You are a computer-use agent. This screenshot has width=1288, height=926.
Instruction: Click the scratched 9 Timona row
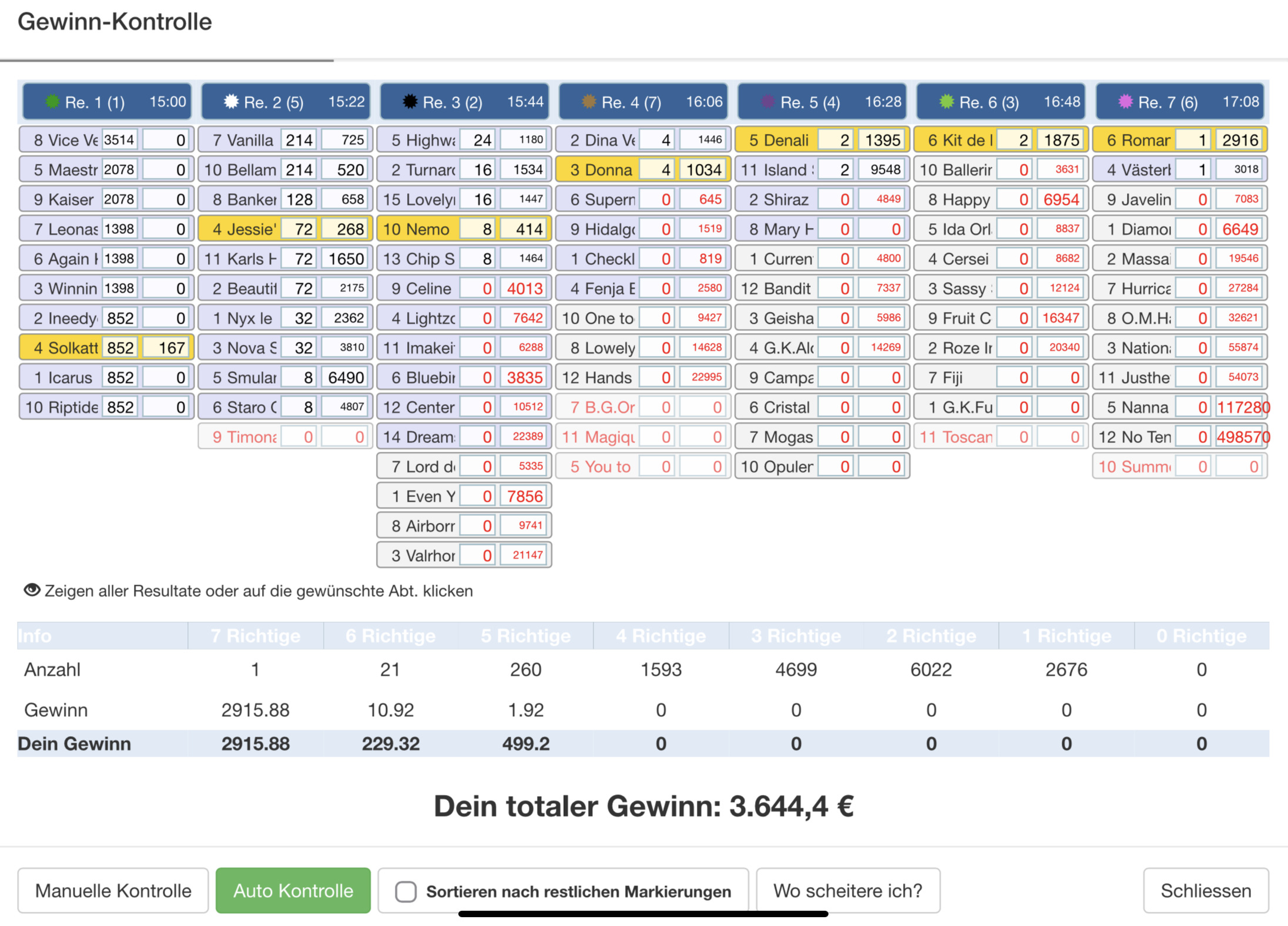click(286, 437)
